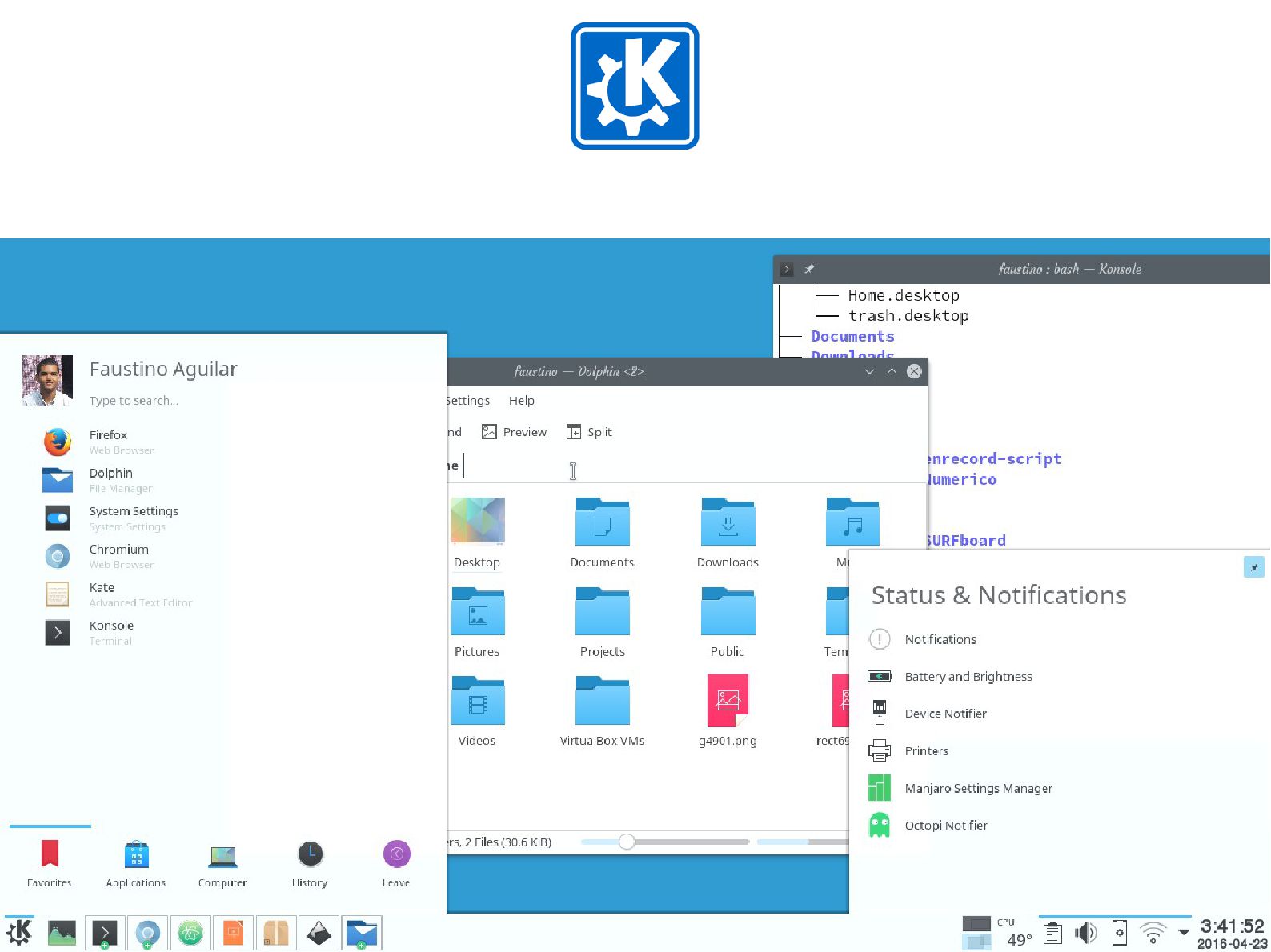
Task: Open the KDE application launcher button
Action: click(x=19, y=932)
